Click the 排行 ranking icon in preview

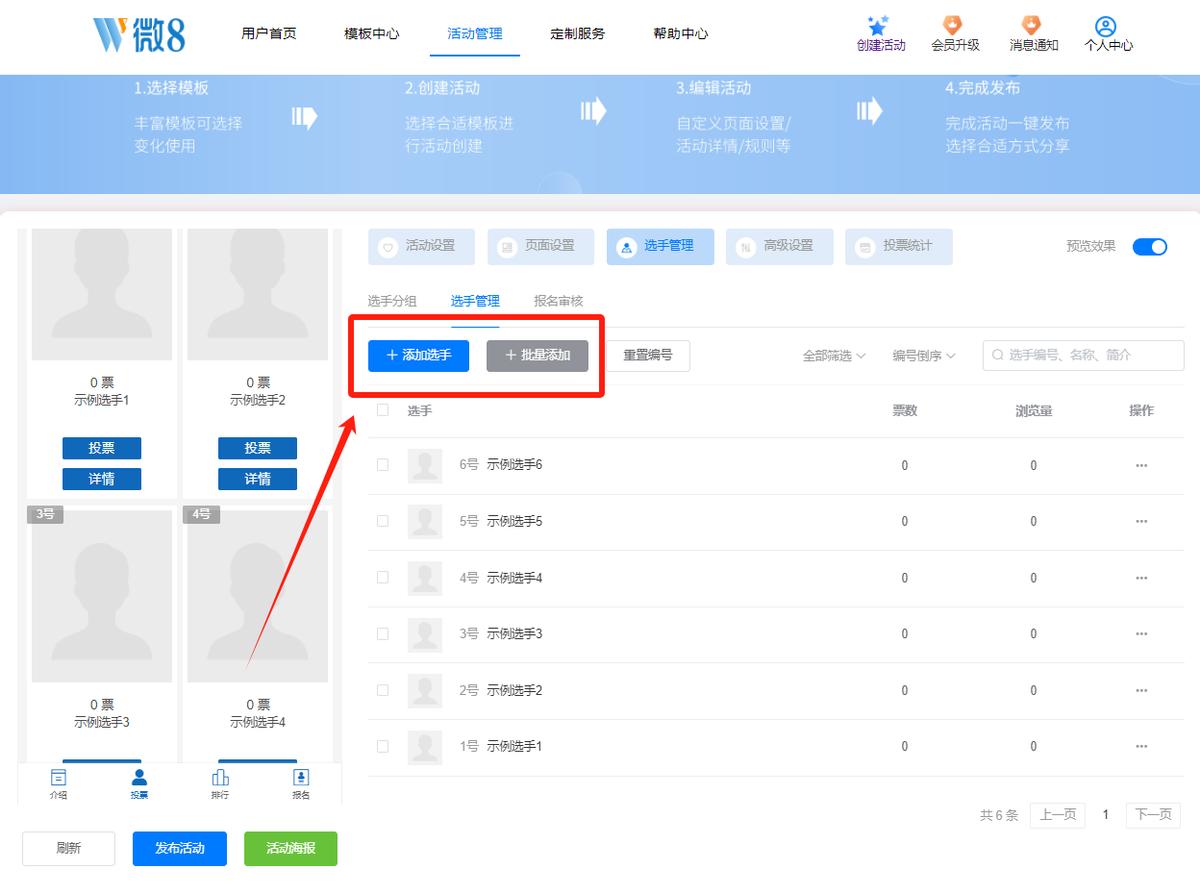[x=220, y=778]
